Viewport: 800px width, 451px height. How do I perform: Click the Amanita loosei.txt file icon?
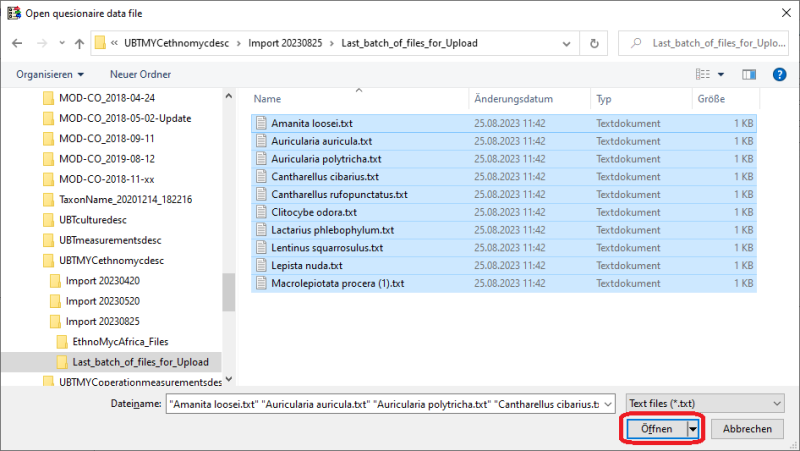[261, 123]
